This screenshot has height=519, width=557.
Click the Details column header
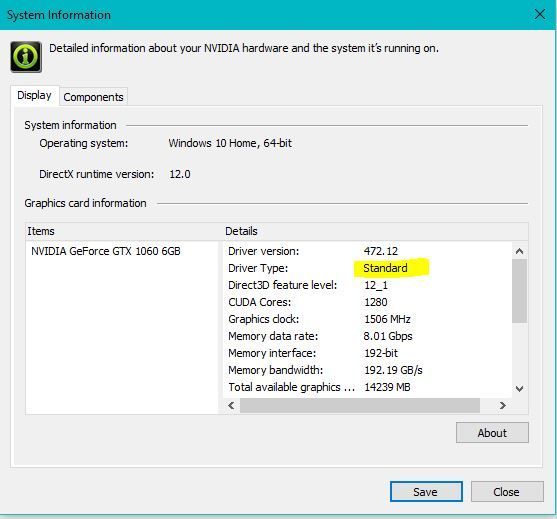click(x=376, y=231)
